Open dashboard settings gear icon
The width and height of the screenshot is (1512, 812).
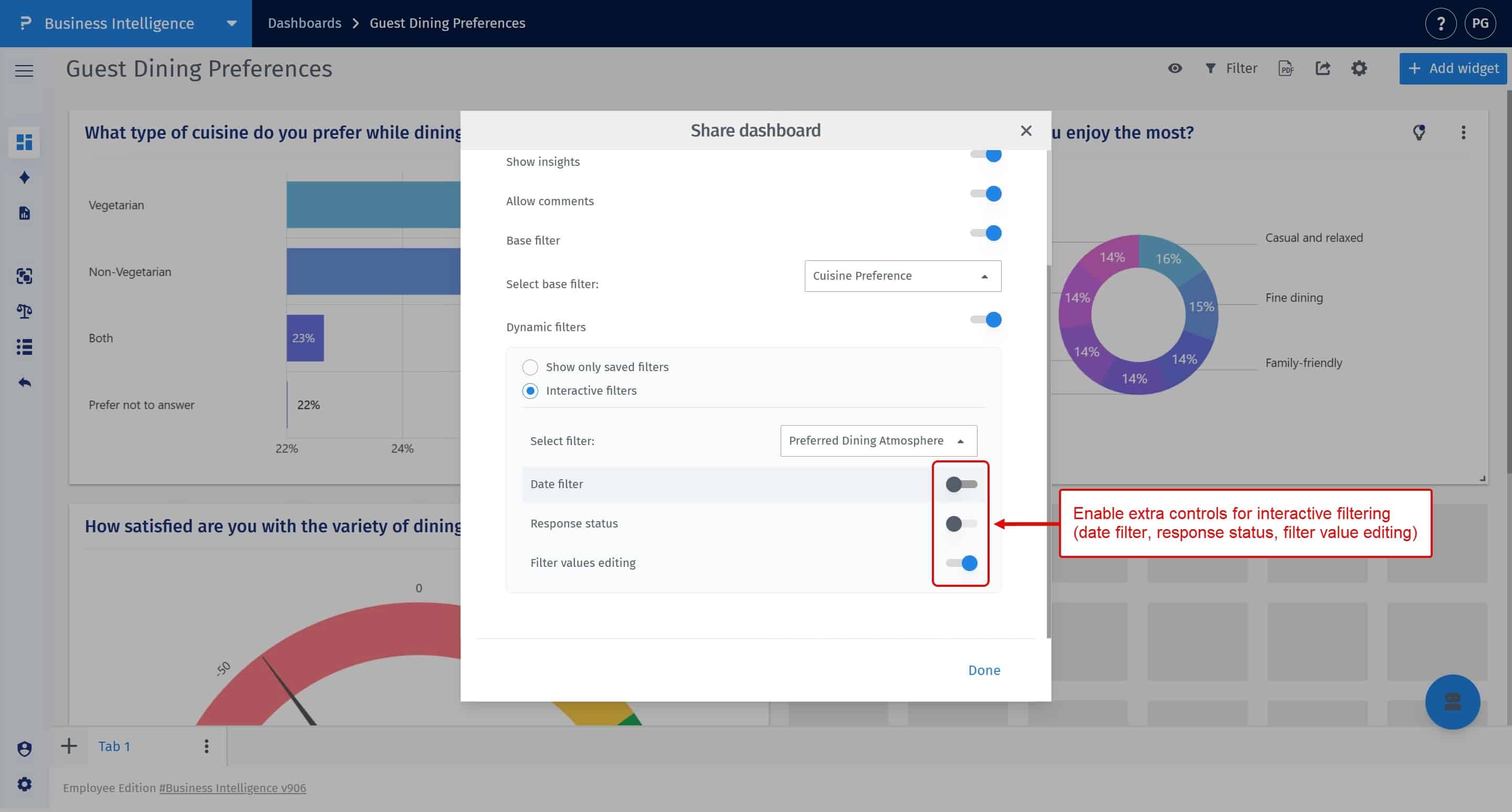click(1359, 69)
